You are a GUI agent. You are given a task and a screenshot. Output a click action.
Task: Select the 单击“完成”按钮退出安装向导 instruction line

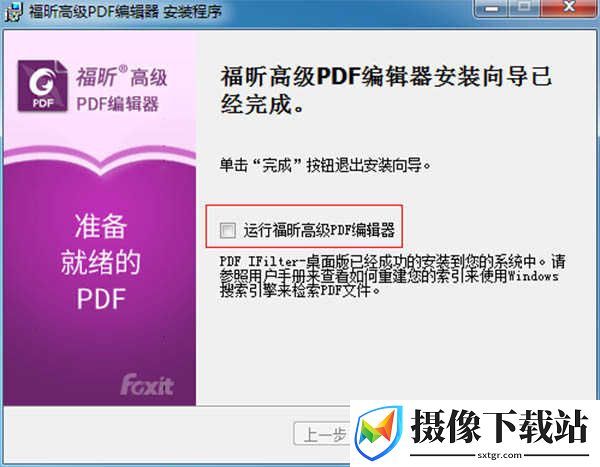pyautogui.click(x=326, y=165)
